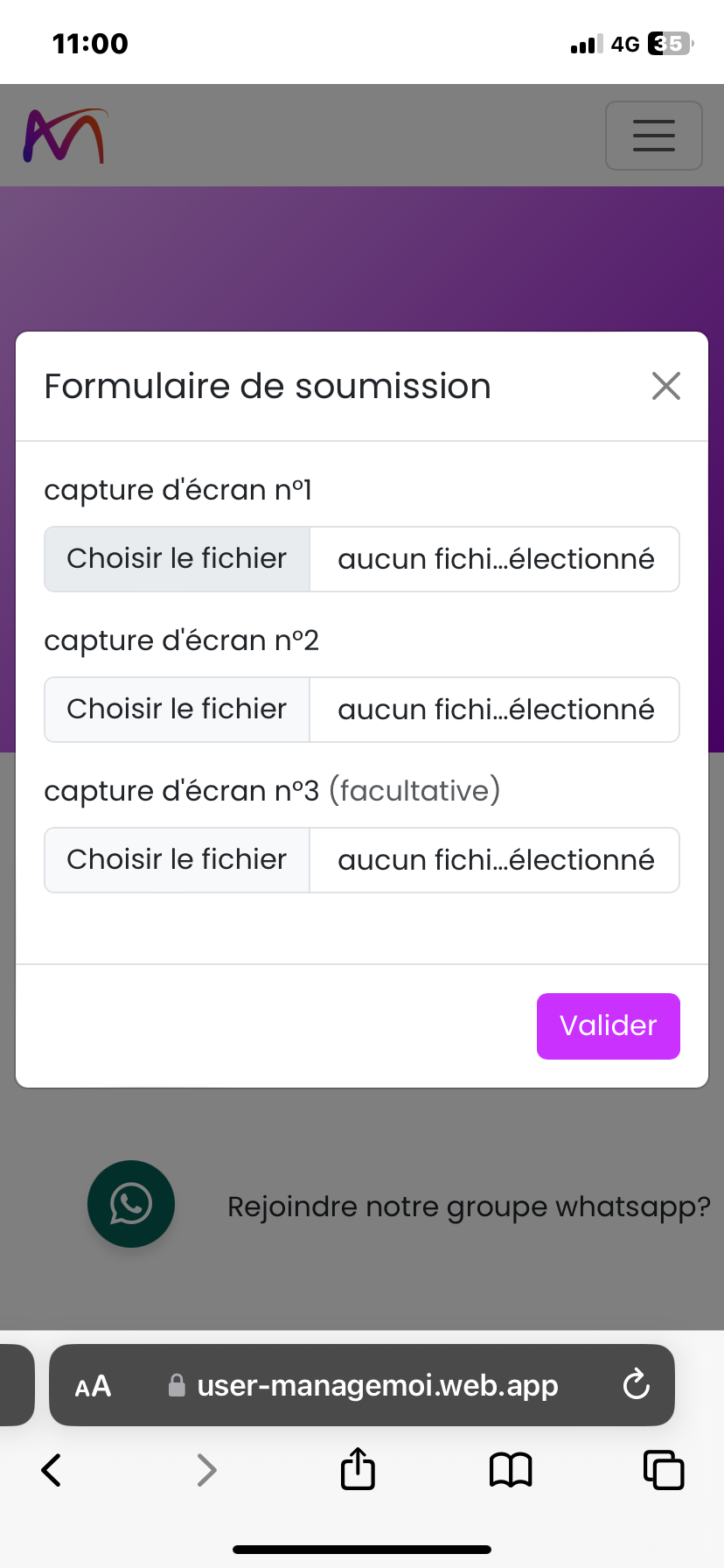724x1568 pixels.
Task: Open the WhatsApp group icon
Action: click(x=131, y=1204)
